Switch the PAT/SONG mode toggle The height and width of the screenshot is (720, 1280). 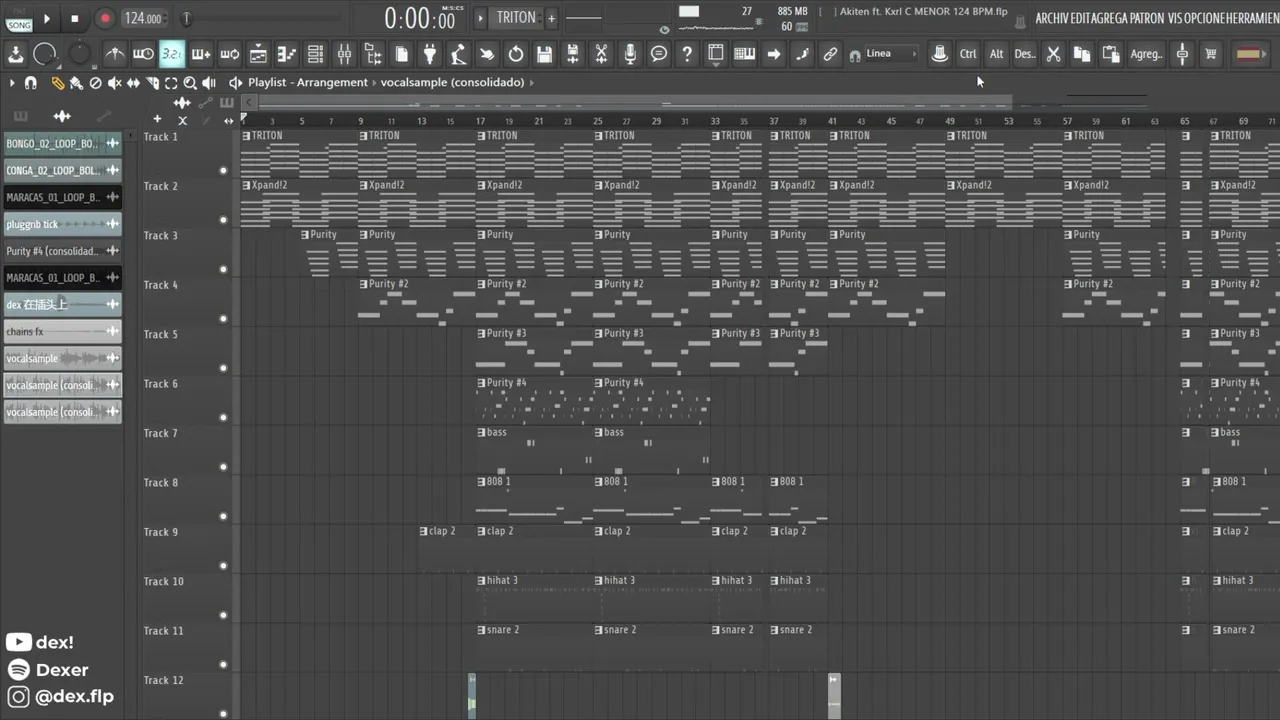point(19,18)
